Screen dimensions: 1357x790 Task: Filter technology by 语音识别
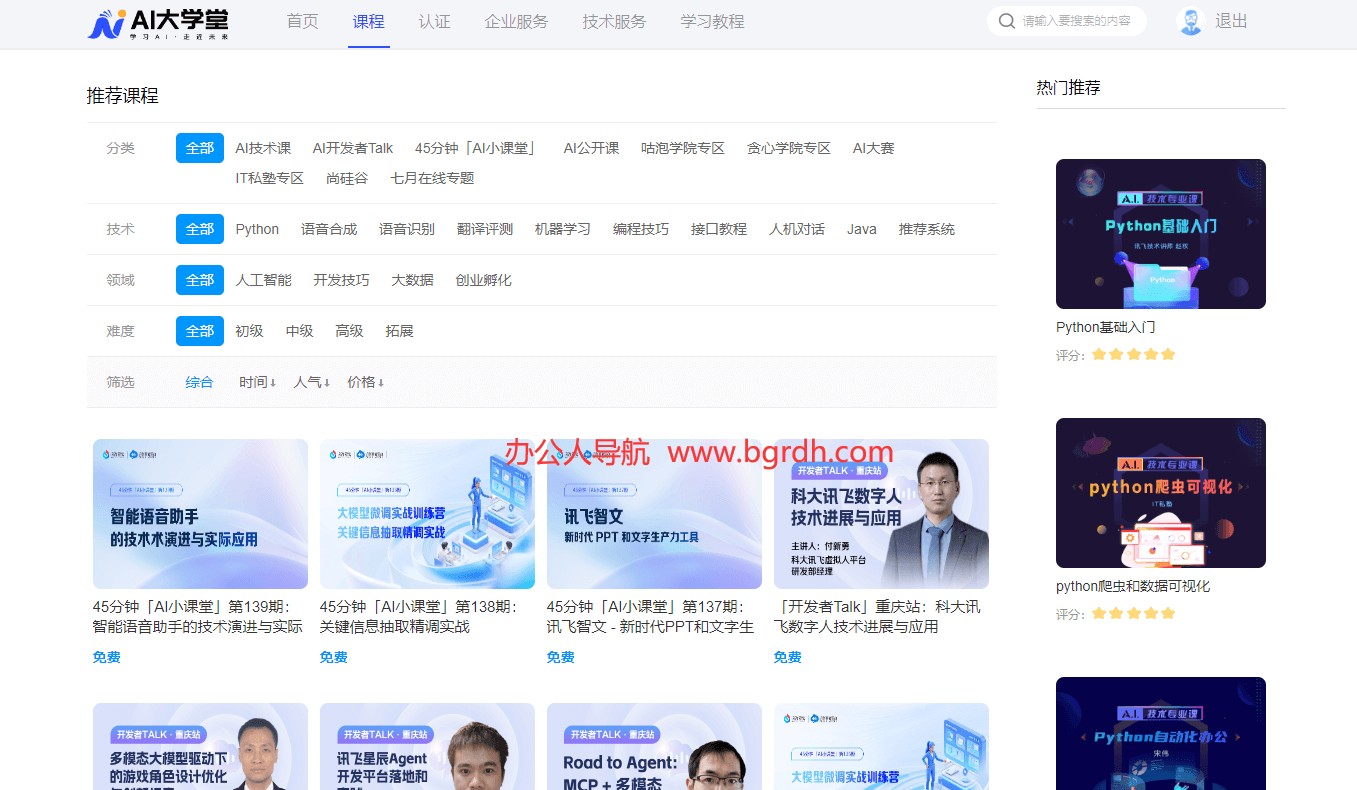tap(407, 229)
